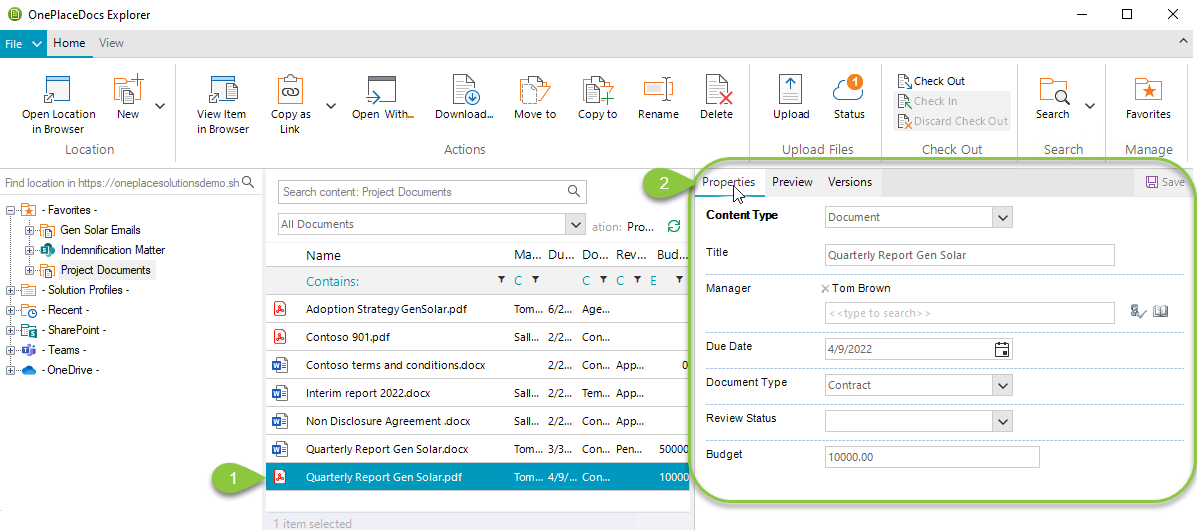Expand the Review Status dropdown
This screenshot has width=1197, height=531.
(1002, 421)
